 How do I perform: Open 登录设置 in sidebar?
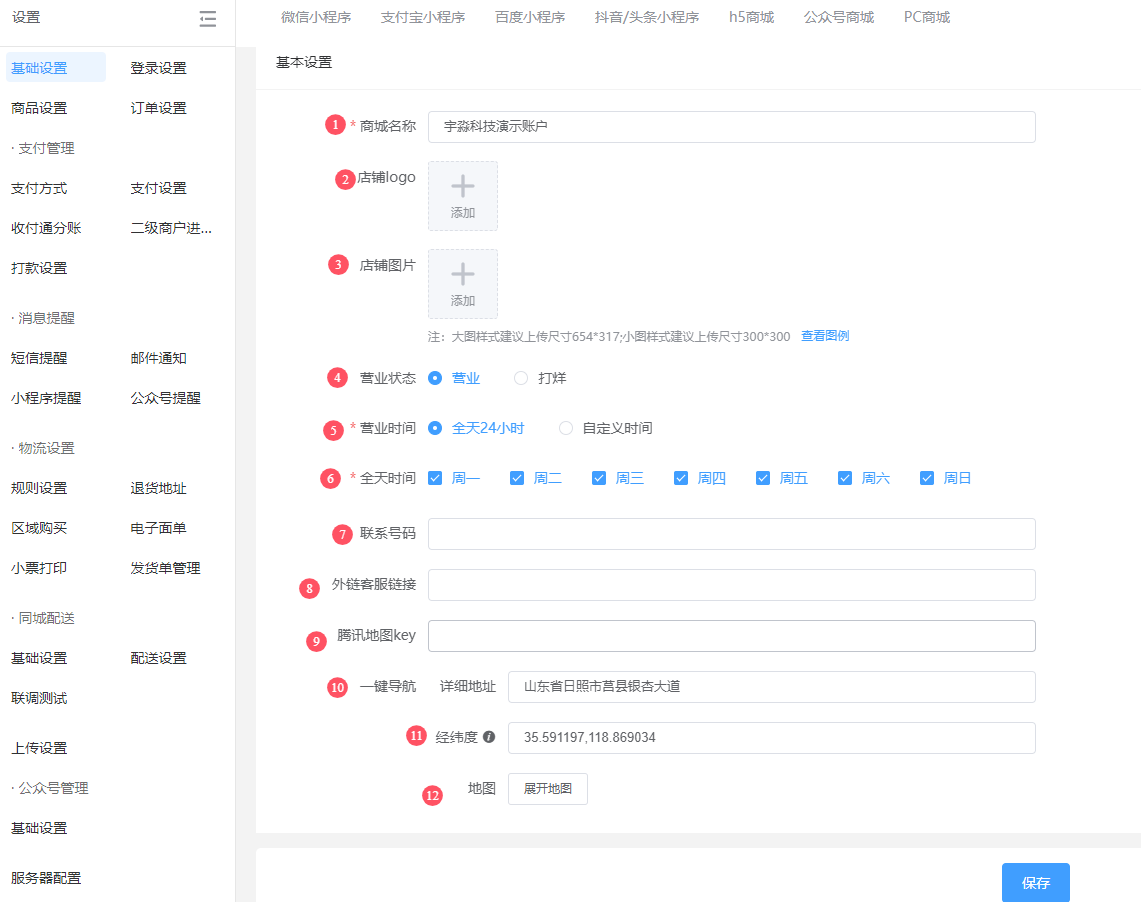click(159, 68)
